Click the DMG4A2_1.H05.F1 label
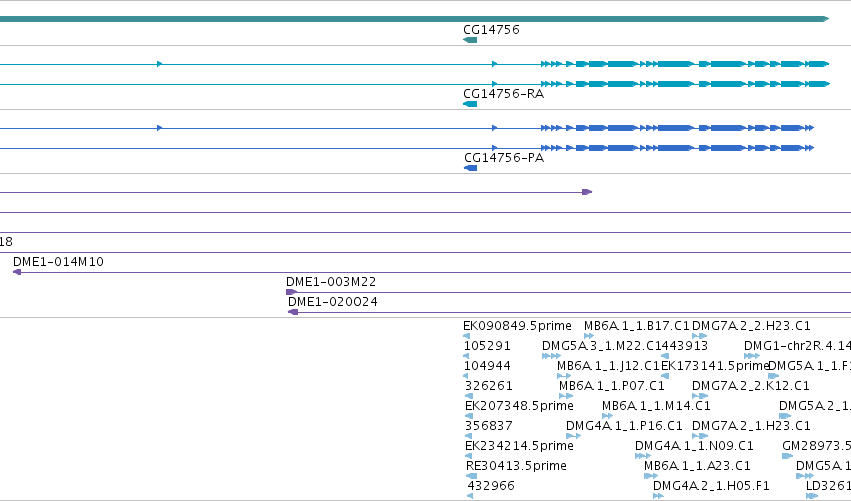Image resolution: width=851 pixels, height=501 pixels. pyautogui.click(x=711, y=486)
